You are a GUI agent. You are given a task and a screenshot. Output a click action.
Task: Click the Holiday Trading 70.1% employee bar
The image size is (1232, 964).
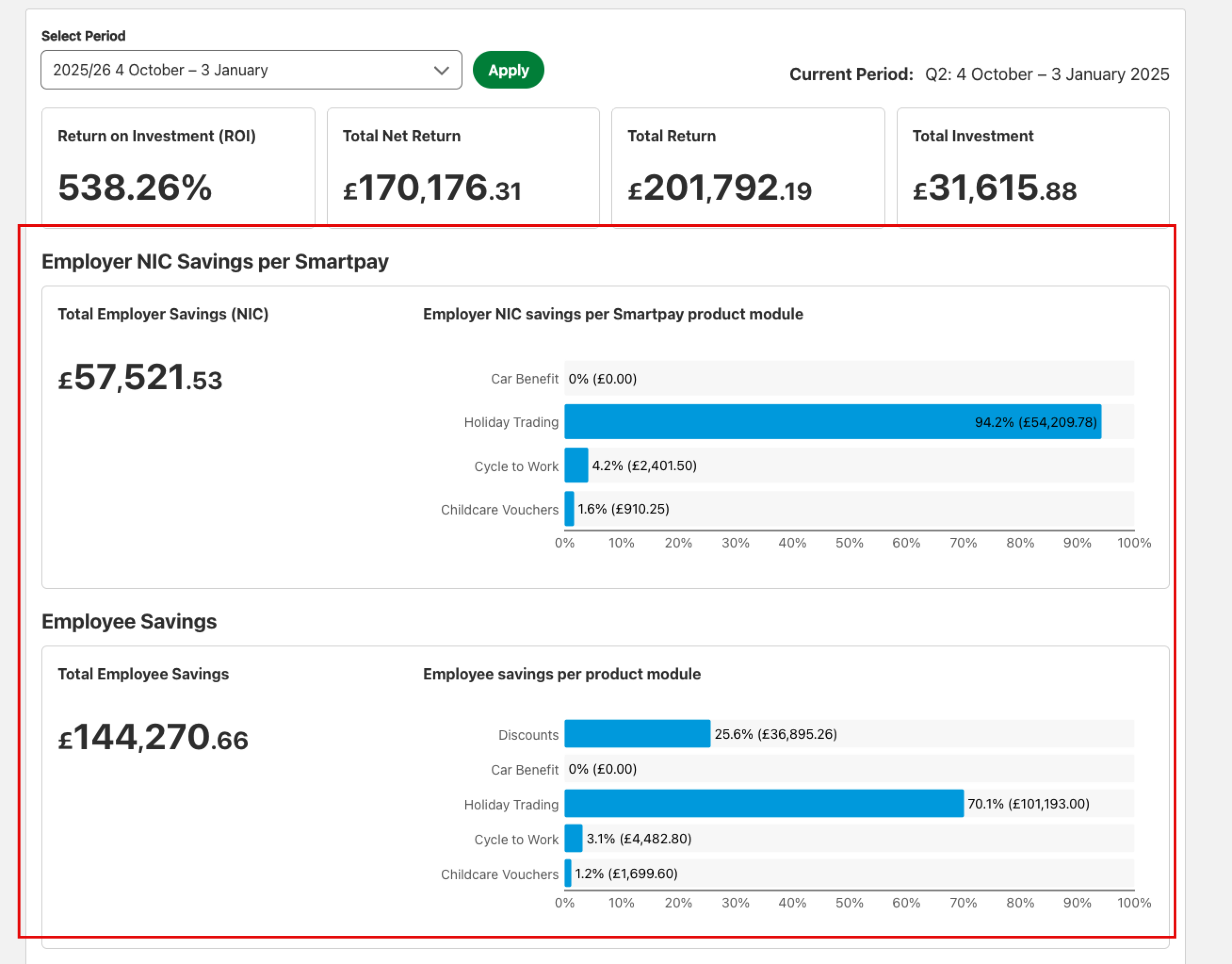[x=764, y=803]
